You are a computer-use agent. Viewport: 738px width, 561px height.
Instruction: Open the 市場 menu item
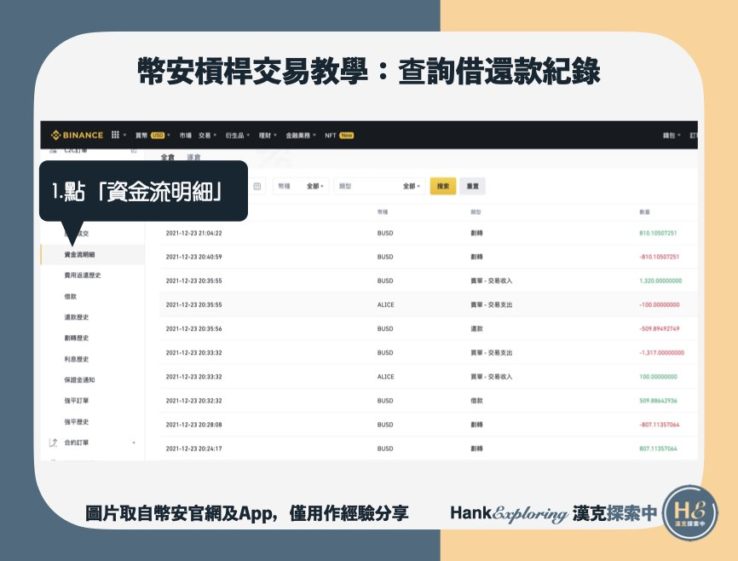(185, 136)
